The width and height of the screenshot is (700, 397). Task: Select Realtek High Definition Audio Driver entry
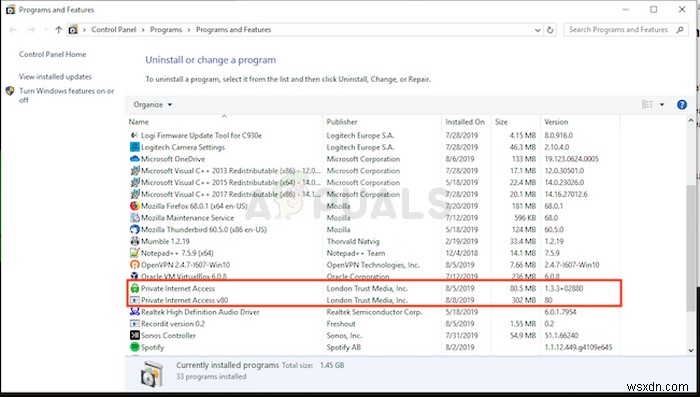374,312
